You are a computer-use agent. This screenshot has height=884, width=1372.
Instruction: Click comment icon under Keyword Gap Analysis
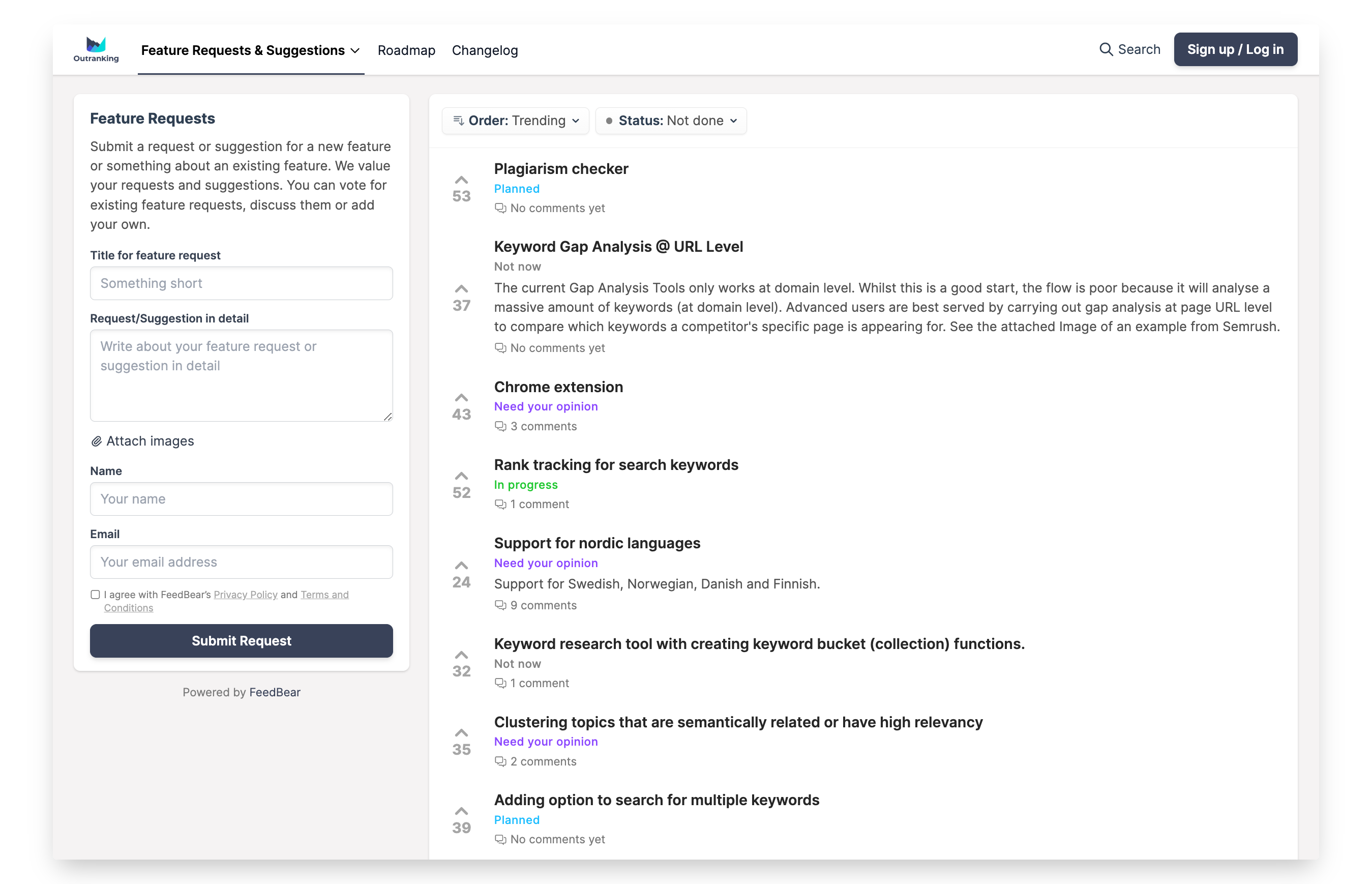tap(500, 348)
